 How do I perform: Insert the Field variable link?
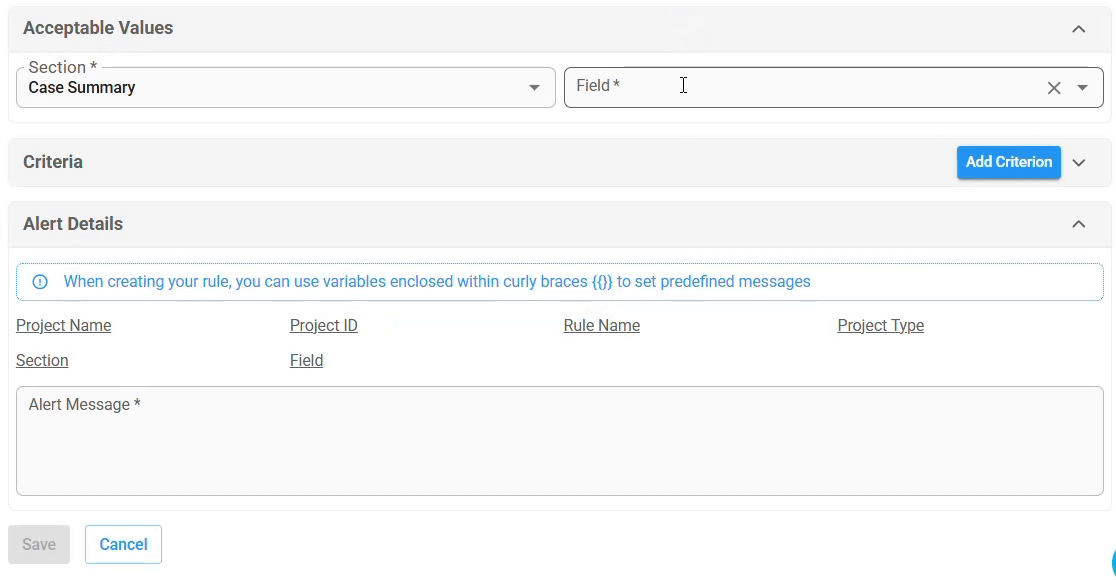[x=307, y=360]
